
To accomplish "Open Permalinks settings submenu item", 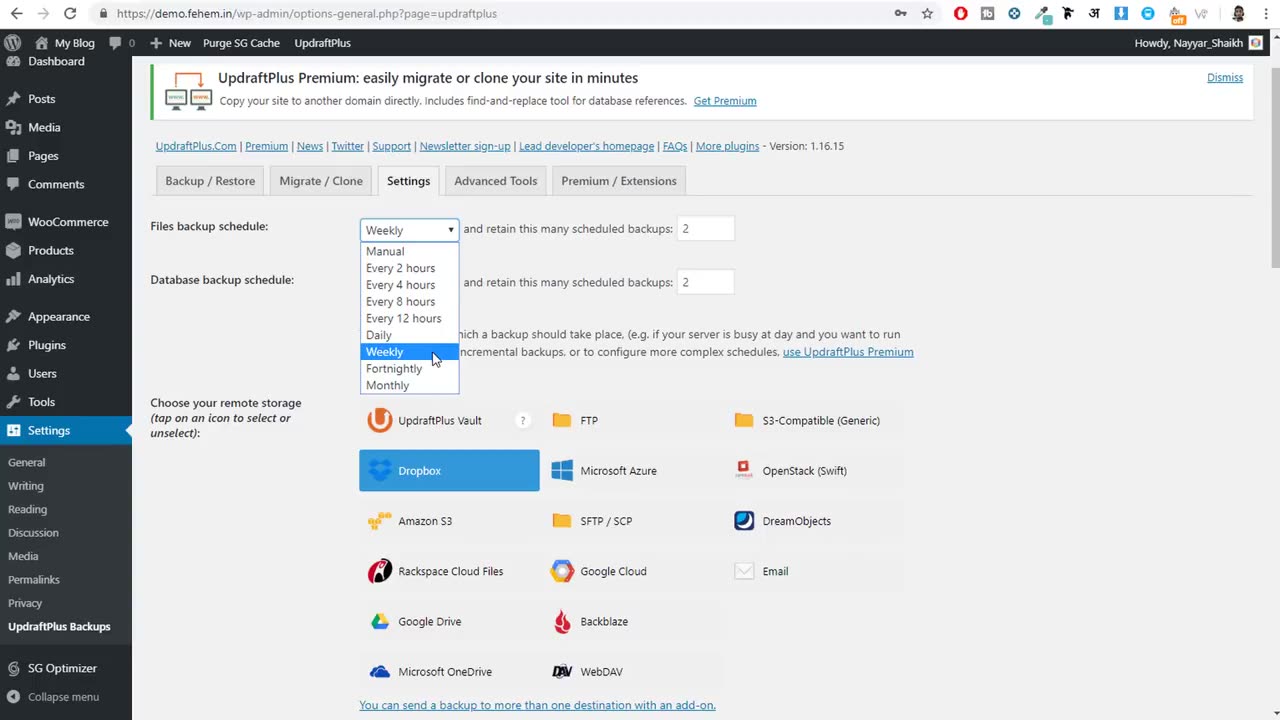I will pos(34,580).
